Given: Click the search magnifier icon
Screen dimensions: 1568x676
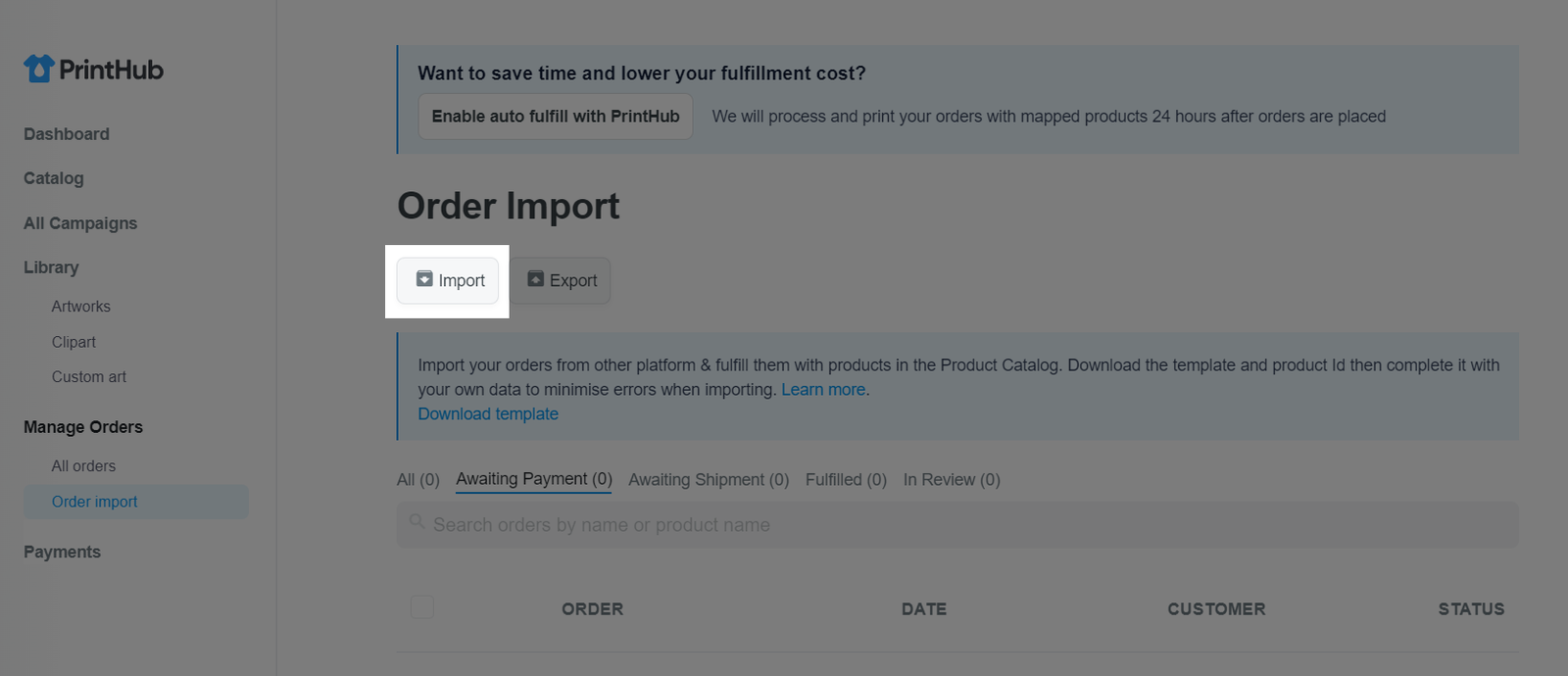Looking at the screenshot, I should pyautogui.click(x=417, y=522).
